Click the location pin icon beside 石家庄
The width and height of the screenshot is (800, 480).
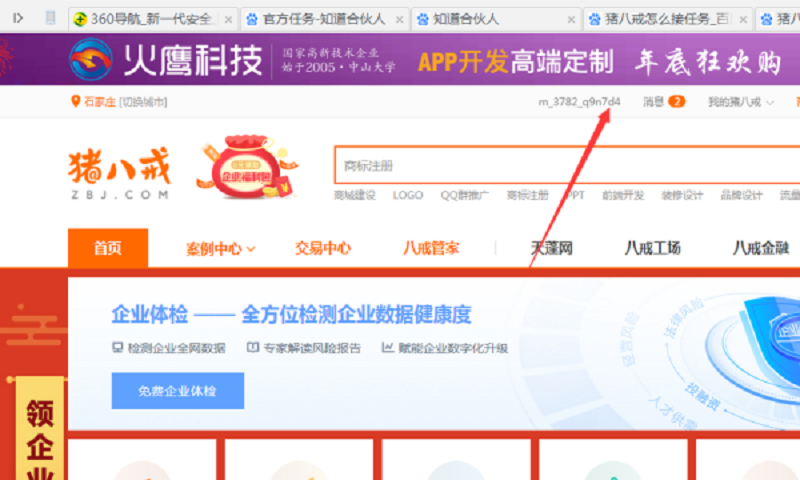(76, 101)
